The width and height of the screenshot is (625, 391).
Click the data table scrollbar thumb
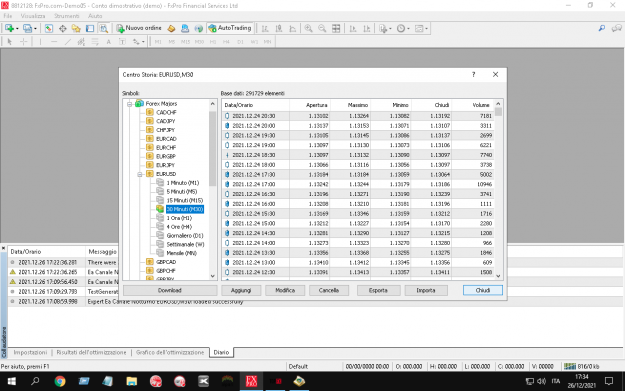(x=498, y=112)
